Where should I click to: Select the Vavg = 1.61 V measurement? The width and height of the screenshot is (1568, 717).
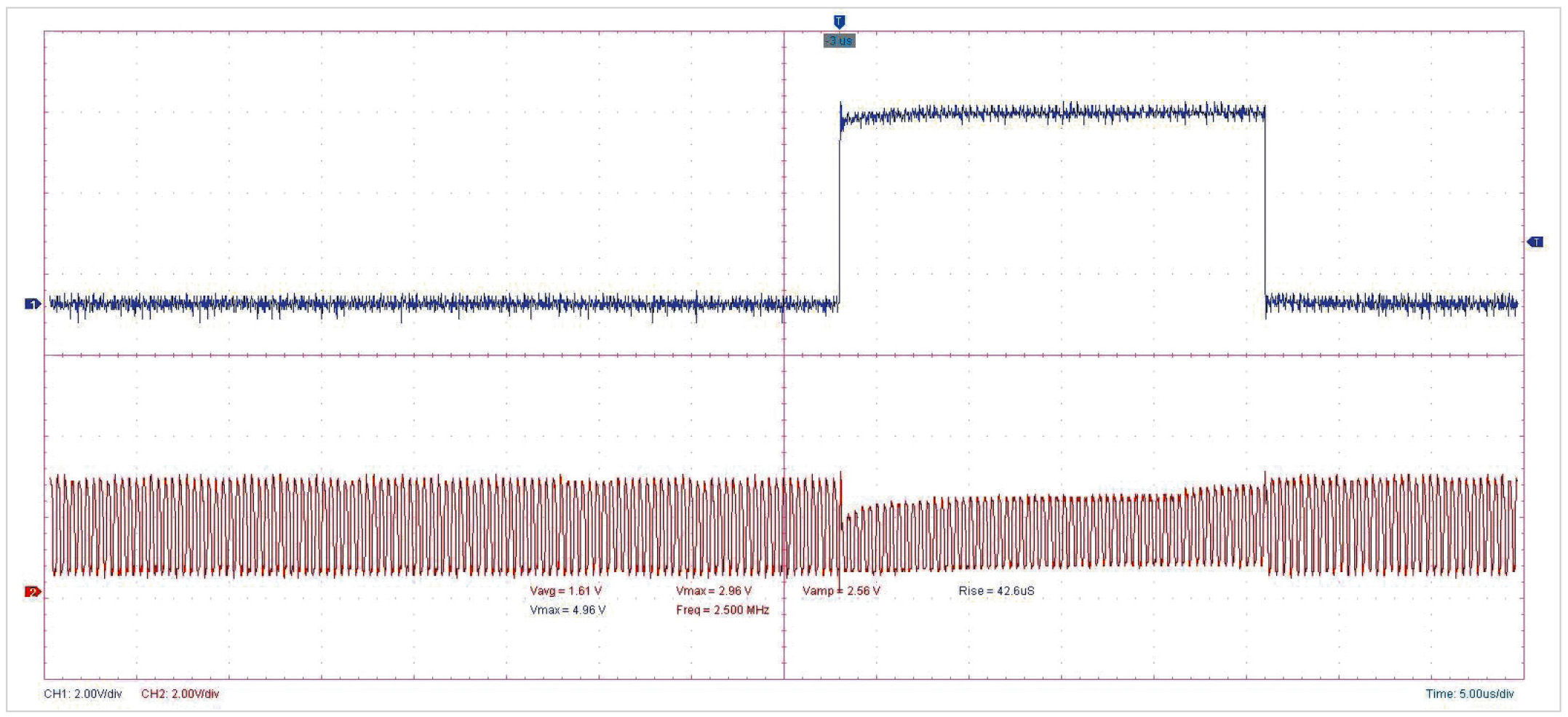click(565, 591)
